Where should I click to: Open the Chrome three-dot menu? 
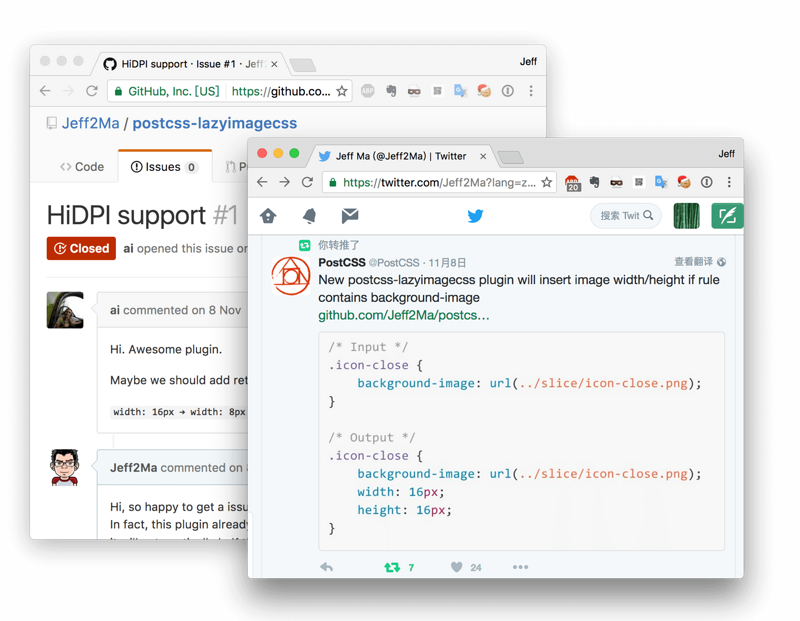tap(730, 183)
